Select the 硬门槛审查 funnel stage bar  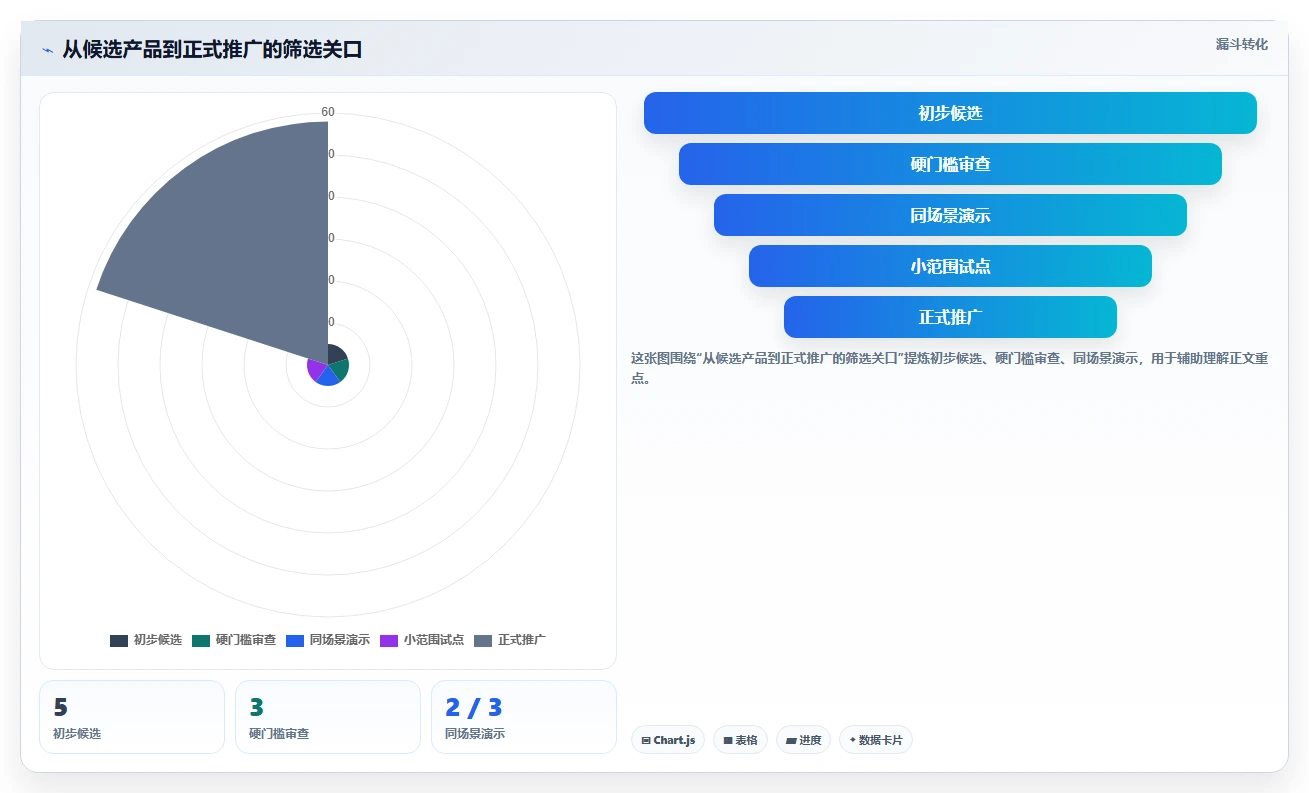[x=950, y=164]
